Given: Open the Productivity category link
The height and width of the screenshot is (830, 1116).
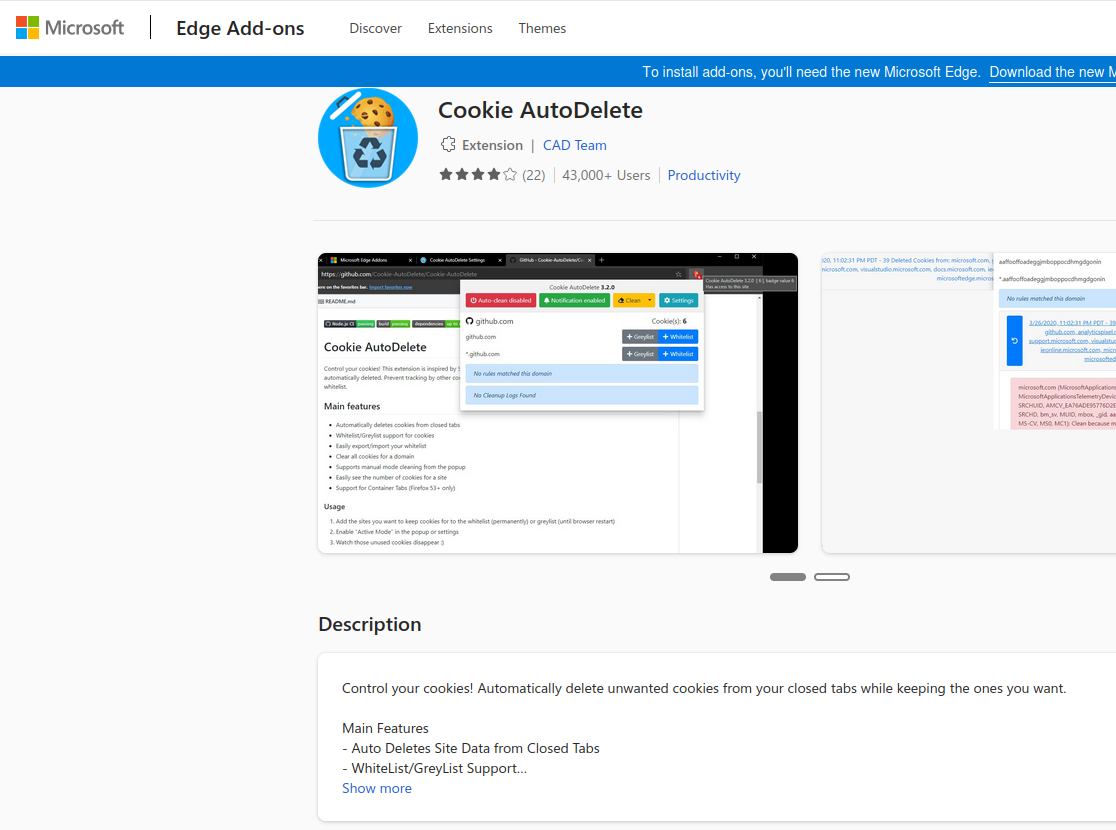Looking at the screenshot, I should [x=703, y=175].
